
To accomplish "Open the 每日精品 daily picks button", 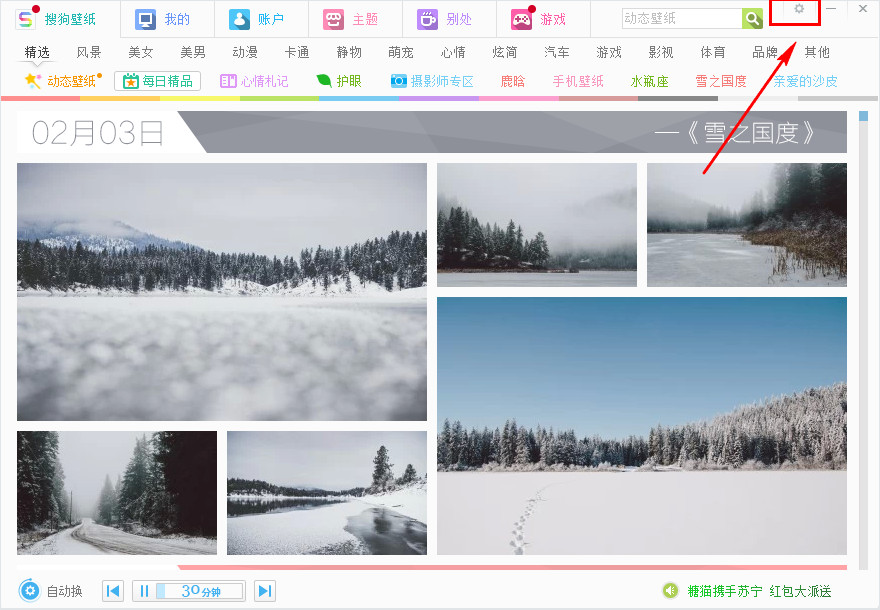I will click(x=158, y=81).
